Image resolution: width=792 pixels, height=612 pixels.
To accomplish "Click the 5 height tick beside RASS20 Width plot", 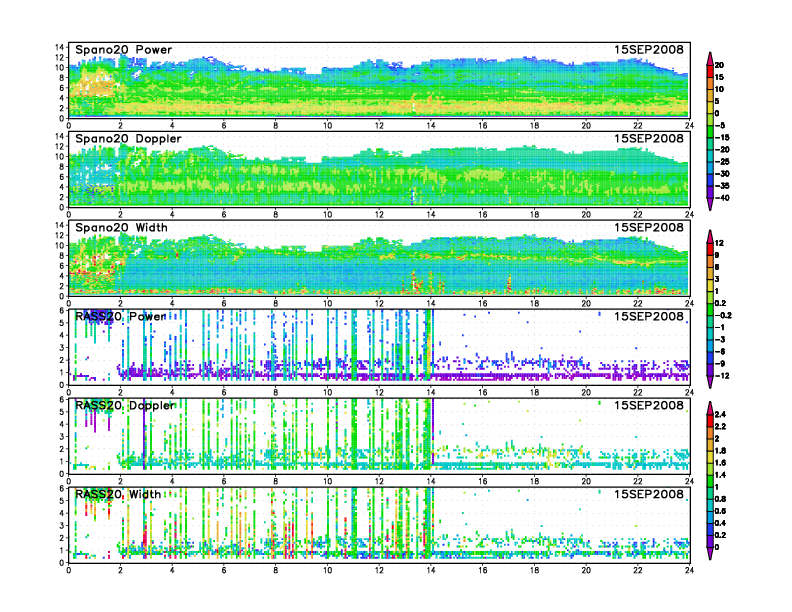I will click(x=62, y=501).
